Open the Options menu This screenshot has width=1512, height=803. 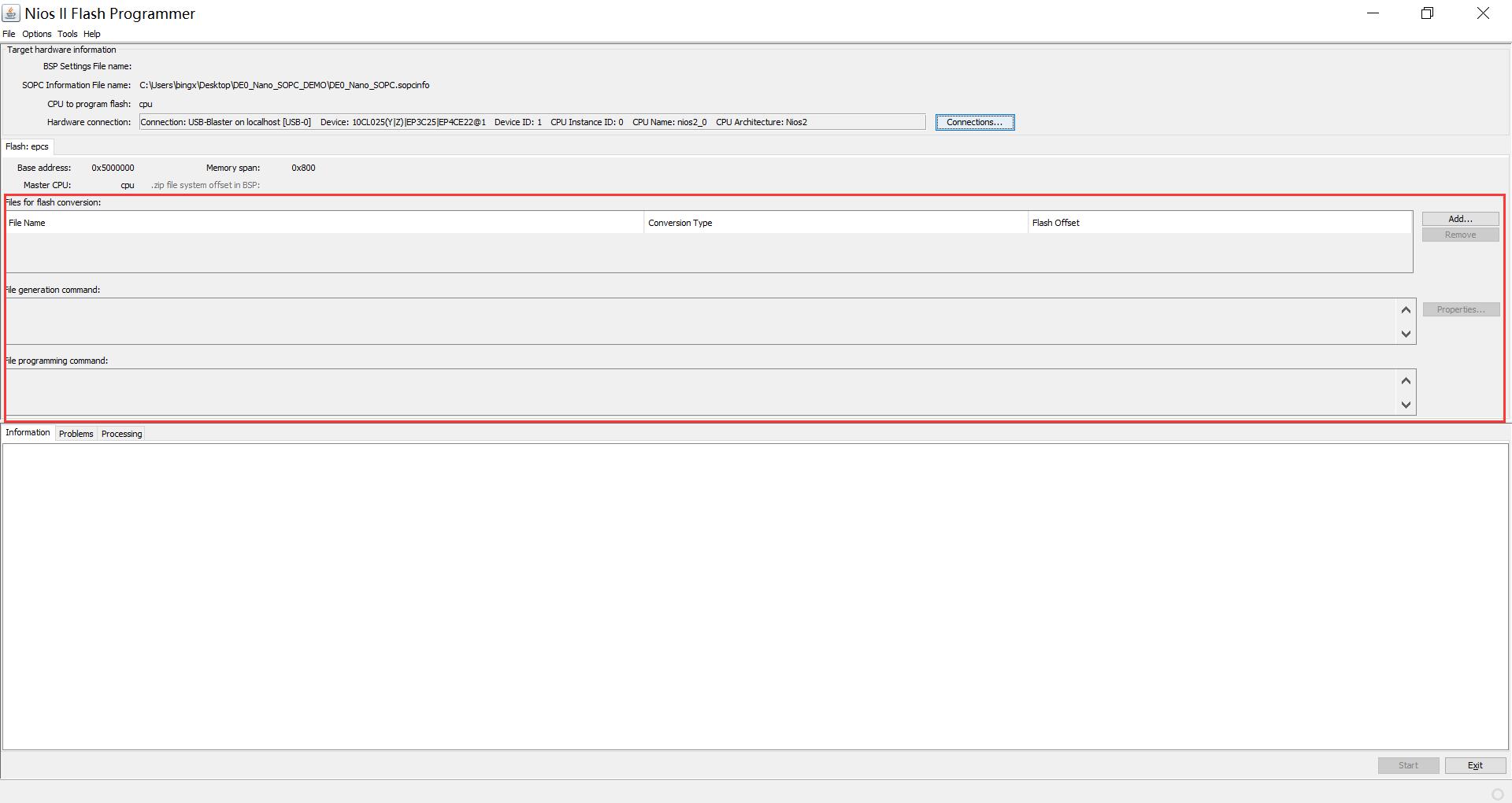click(x=36, y=34)
